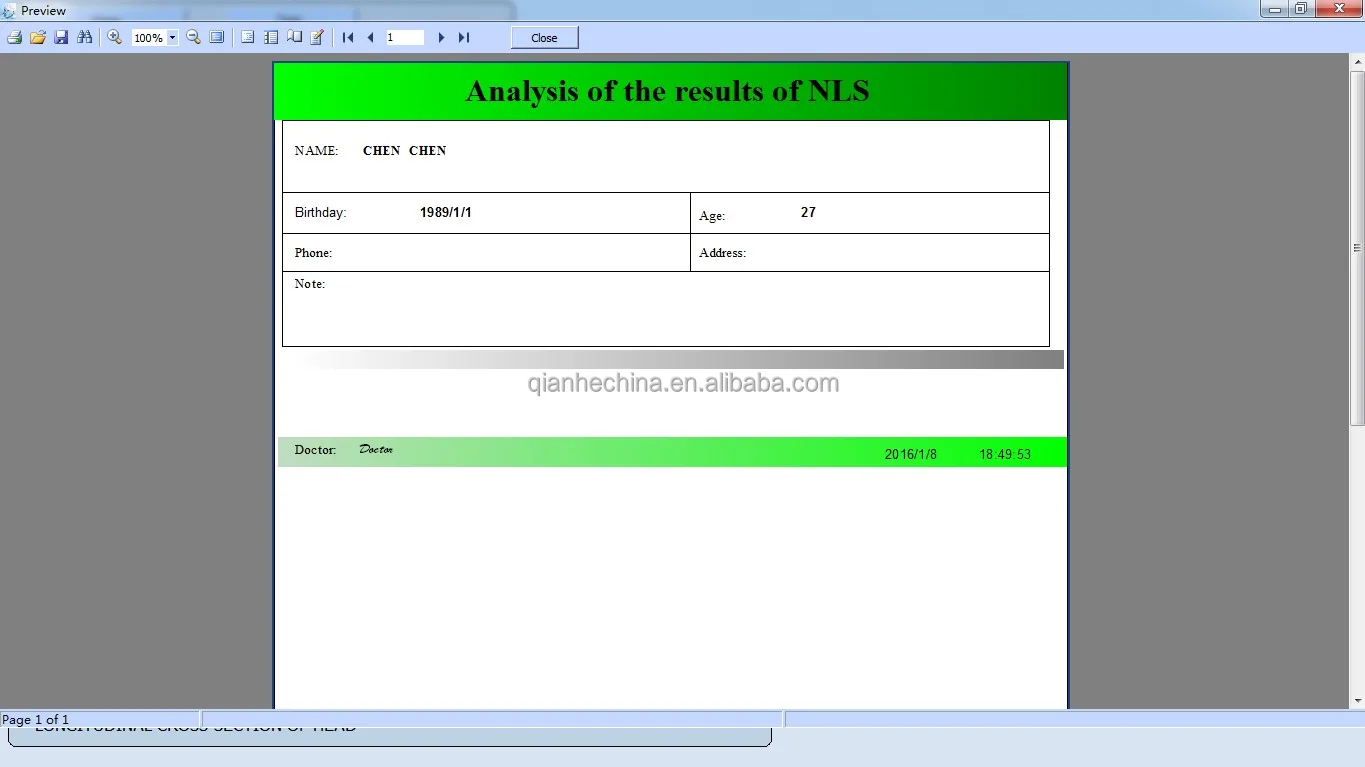Jump to the last page arrow
The width and height of the screenshot is (1365, 767).
pyautogui.click(x=464, y=37)
